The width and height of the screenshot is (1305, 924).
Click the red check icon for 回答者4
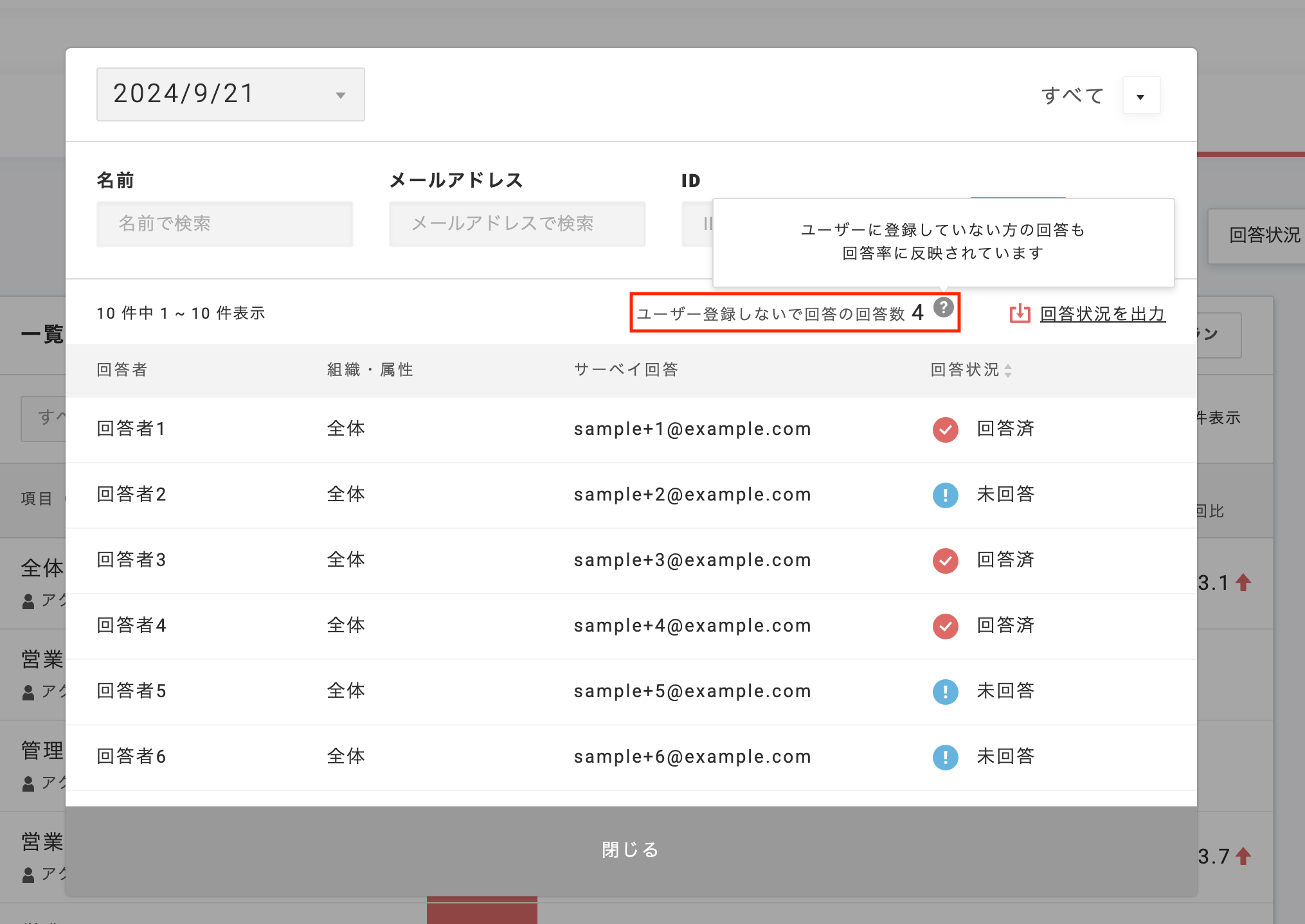coord(945,626)
